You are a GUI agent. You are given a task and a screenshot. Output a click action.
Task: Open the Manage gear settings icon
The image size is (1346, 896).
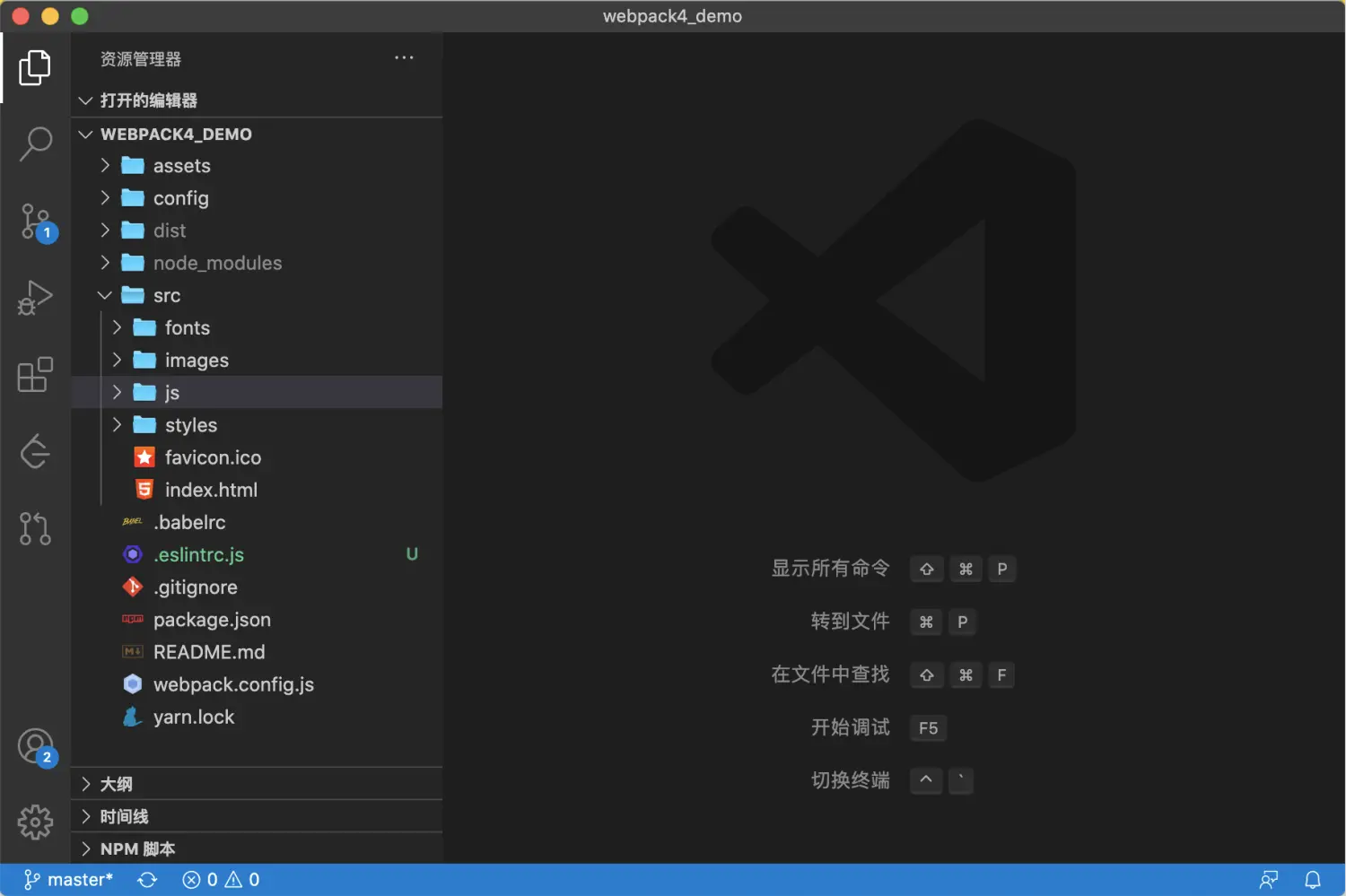pos(35,822)
